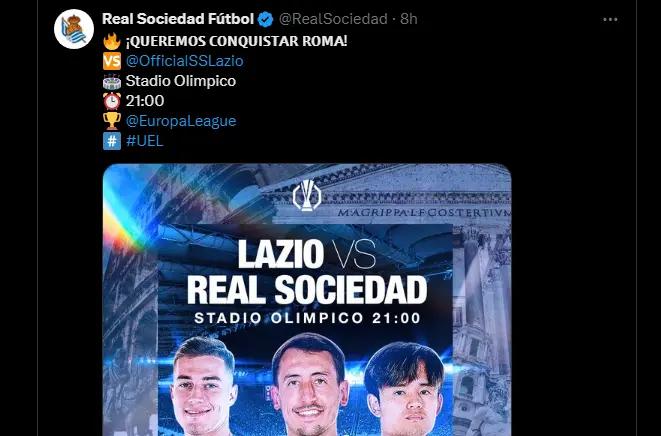Click the Stadio Olimpico line in tweet

click(x=181, y=81)
